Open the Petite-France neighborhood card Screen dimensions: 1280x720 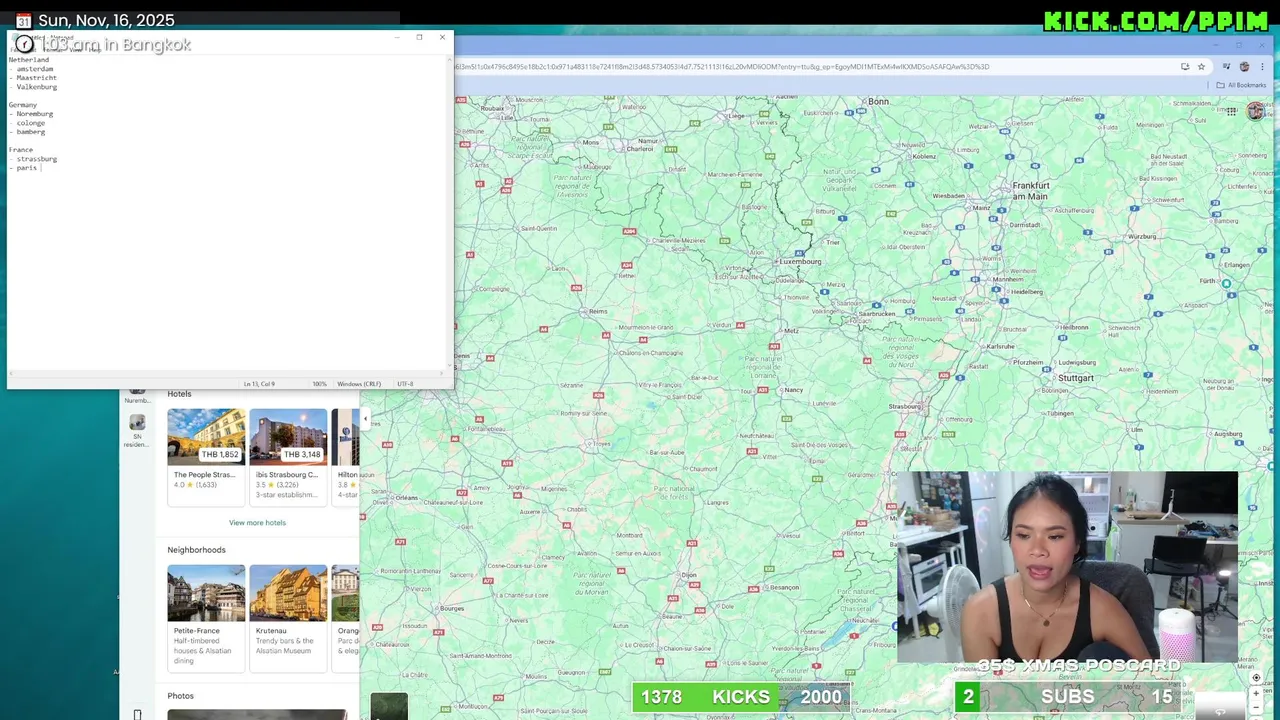(206, 617)
